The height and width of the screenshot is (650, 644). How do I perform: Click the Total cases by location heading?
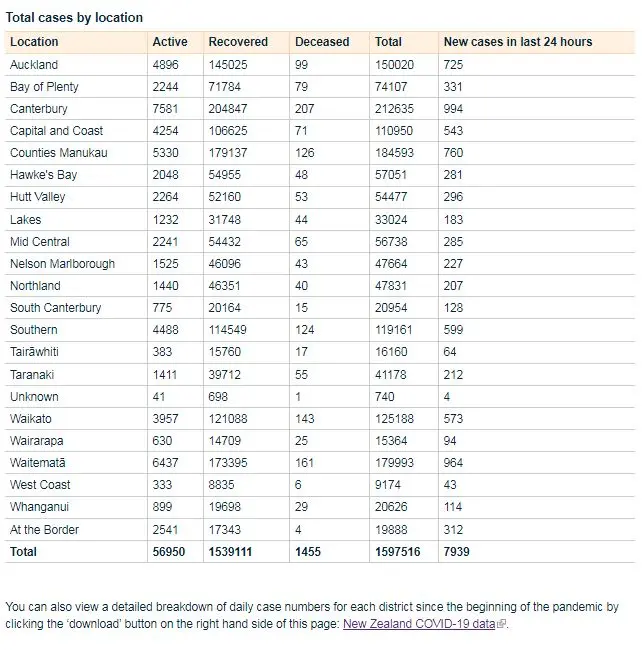(74, 17)
